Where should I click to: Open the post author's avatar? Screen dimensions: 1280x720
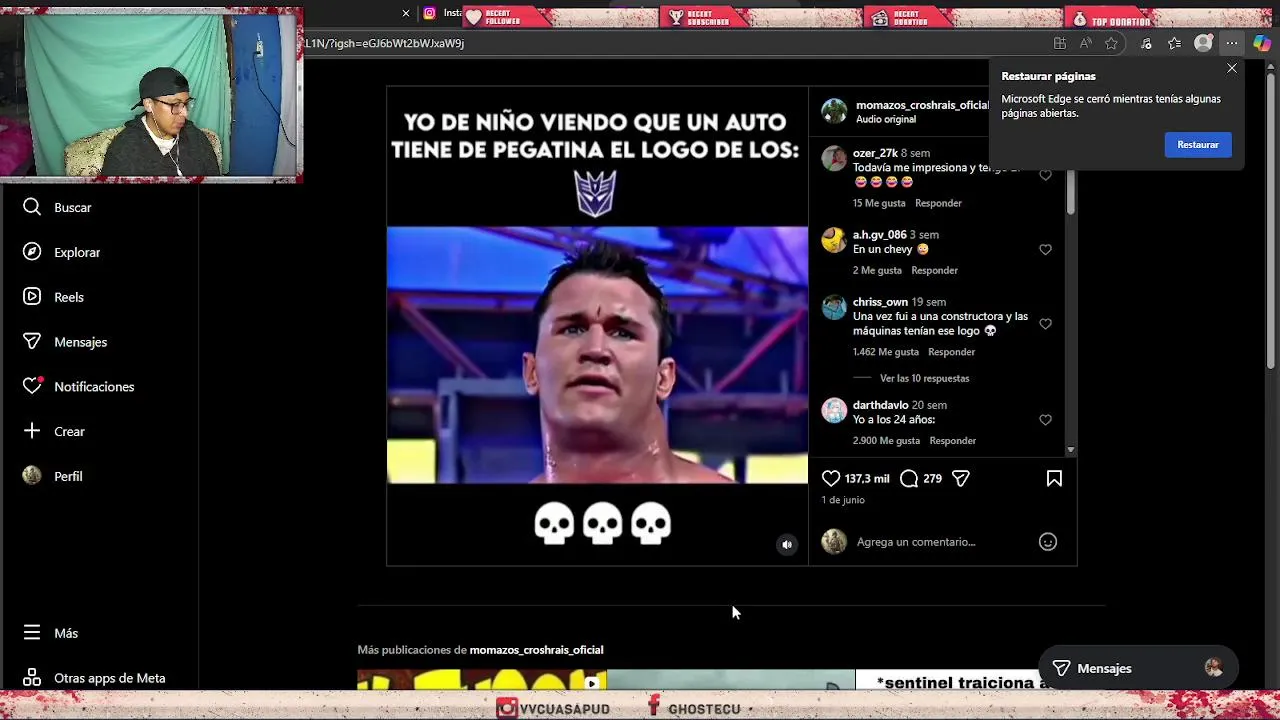coord(834,111)
